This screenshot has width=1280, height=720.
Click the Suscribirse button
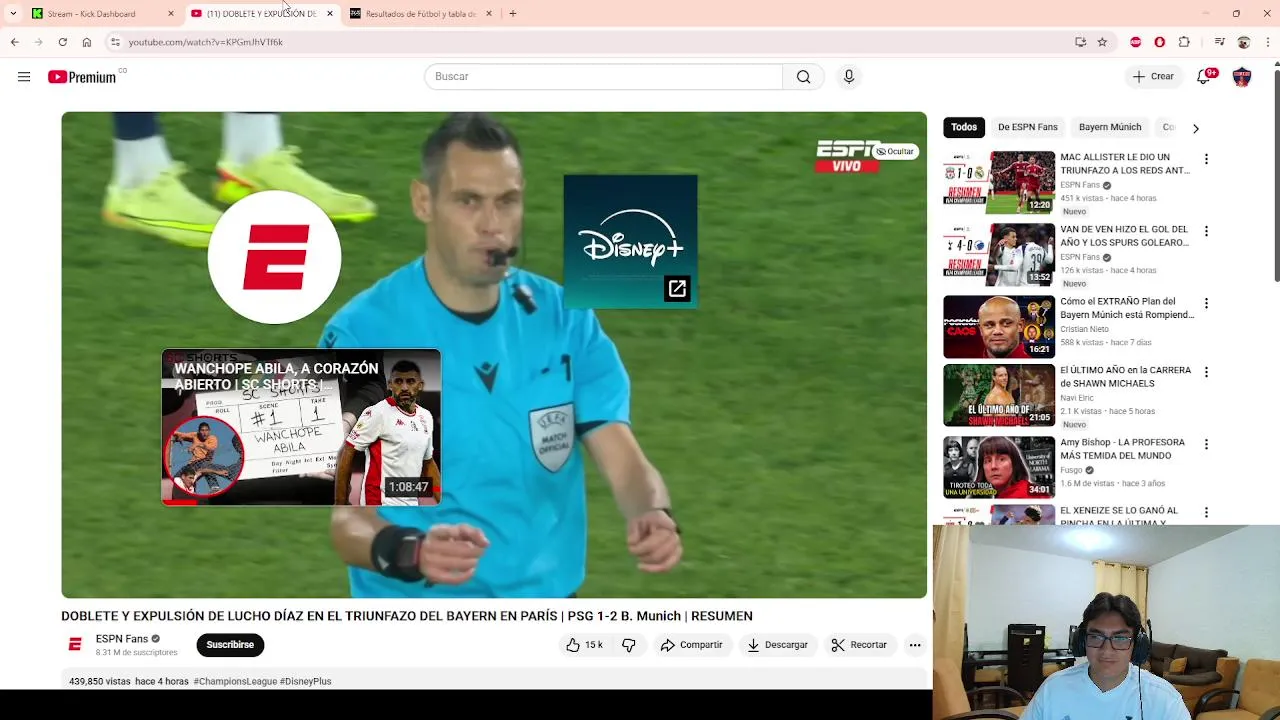point(230,645)
